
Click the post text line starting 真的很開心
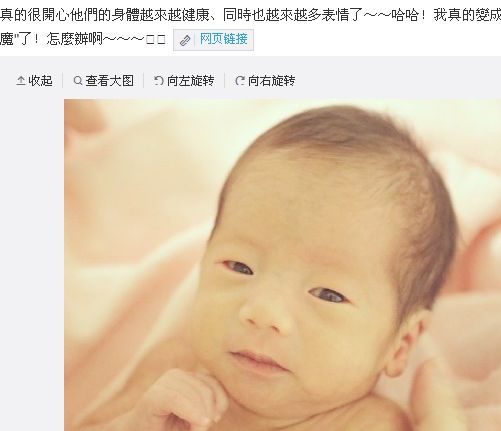click(250, 15)
